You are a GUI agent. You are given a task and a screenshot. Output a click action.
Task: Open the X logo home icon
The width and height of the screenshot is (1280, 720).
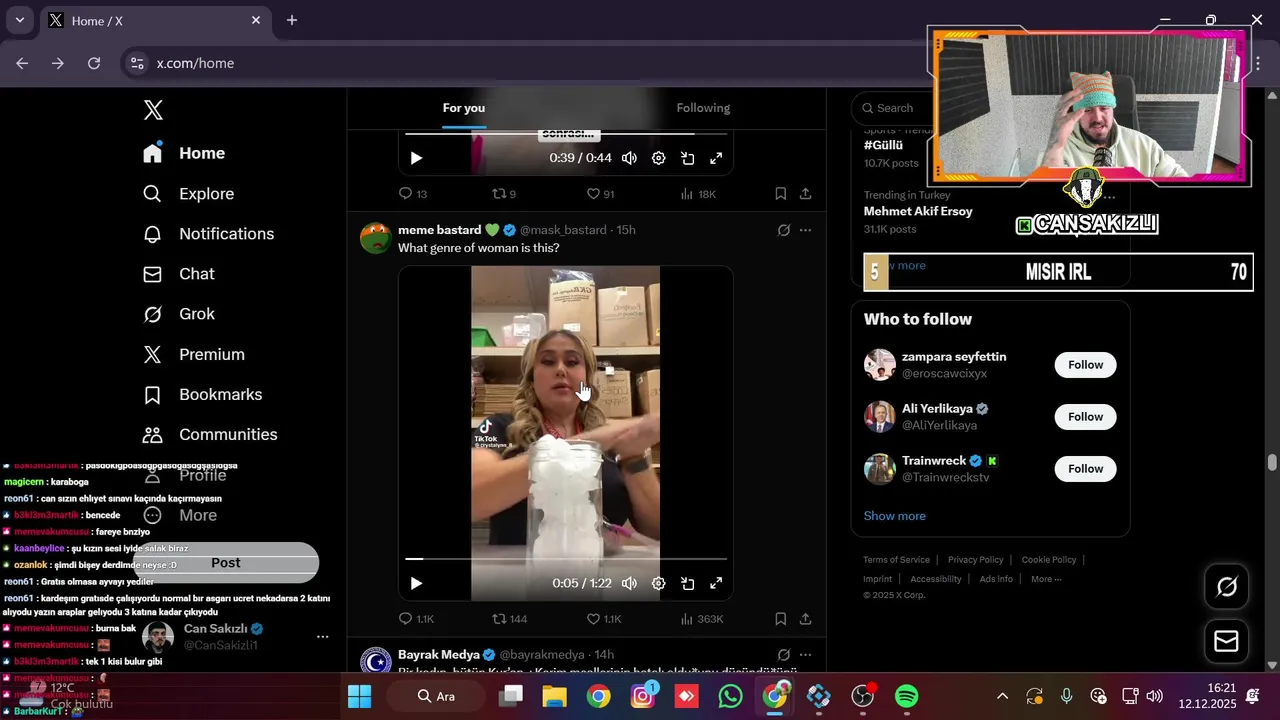click(x=153, y=110)
